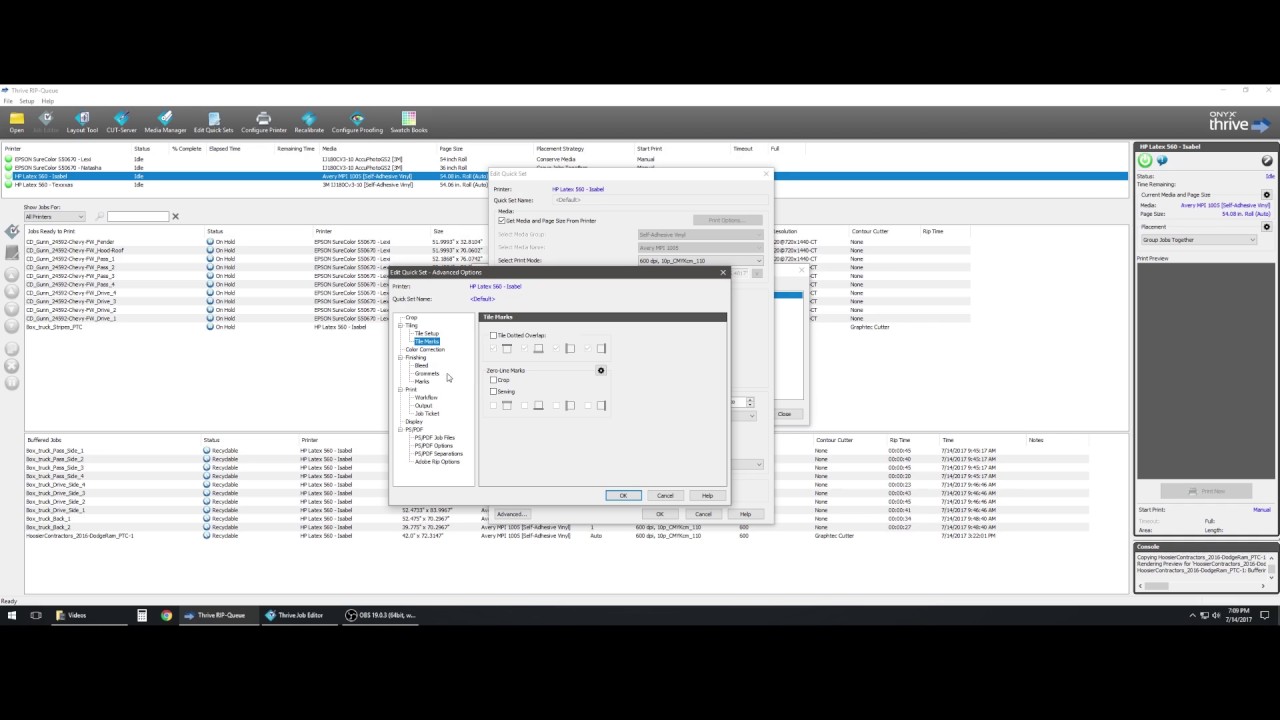The height and width of the screenshot is (720, 1280).
Task: Check the Sewing zero-line mark option
Action: (x=493, y=392)
